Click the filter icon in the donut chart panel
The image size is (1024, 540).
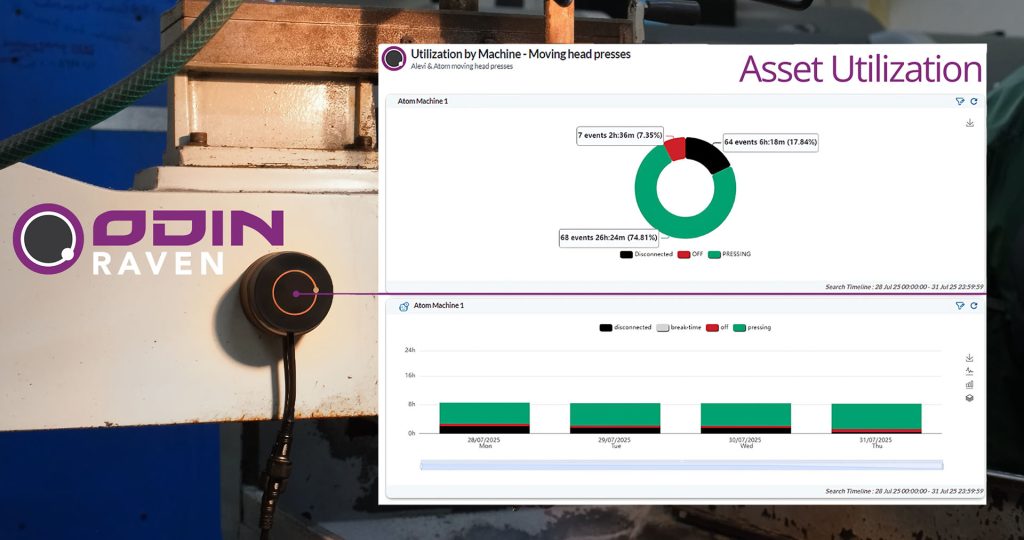click(x=959, y=101)
